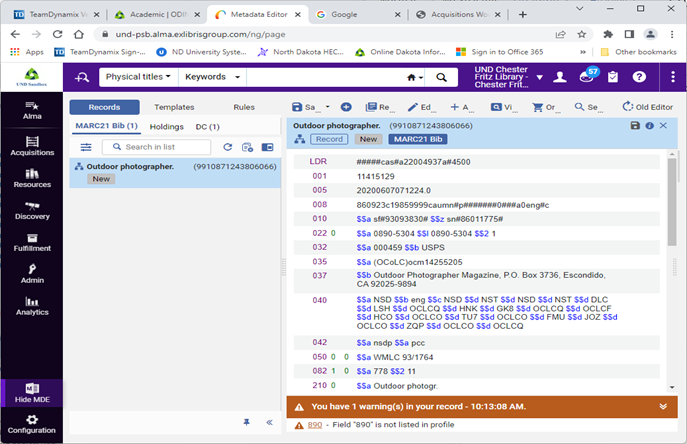Click the Record button in header

pos(329,139)
